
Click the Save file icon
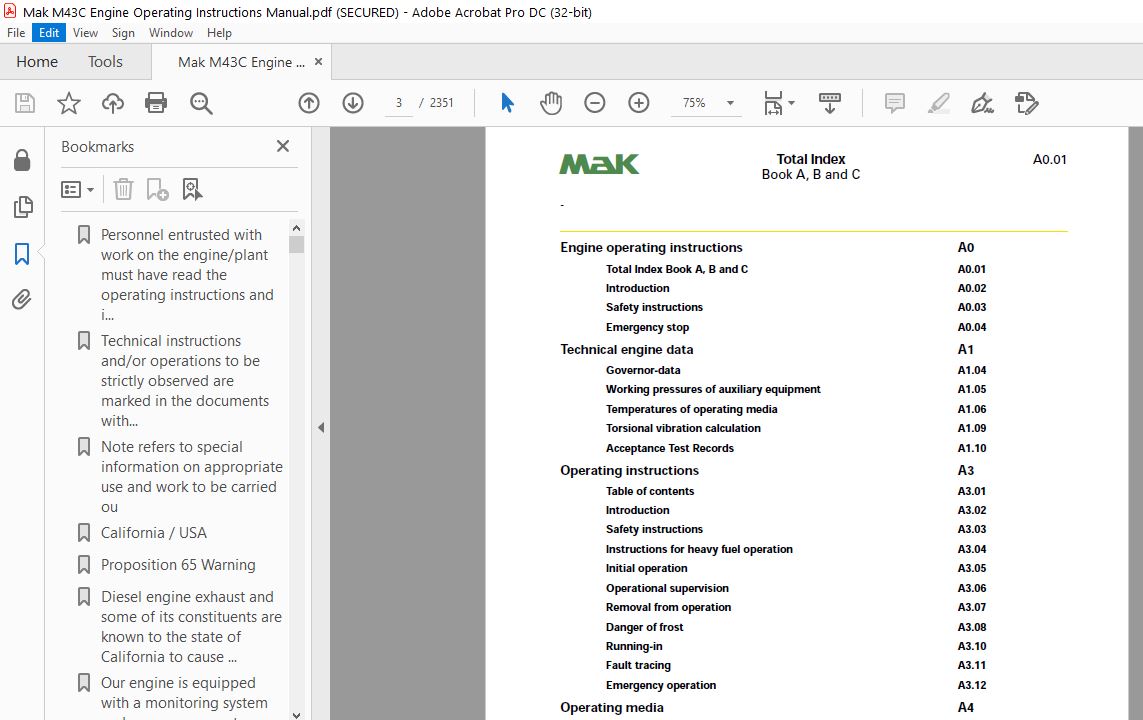pyautogui.click(x=25, y=103)
